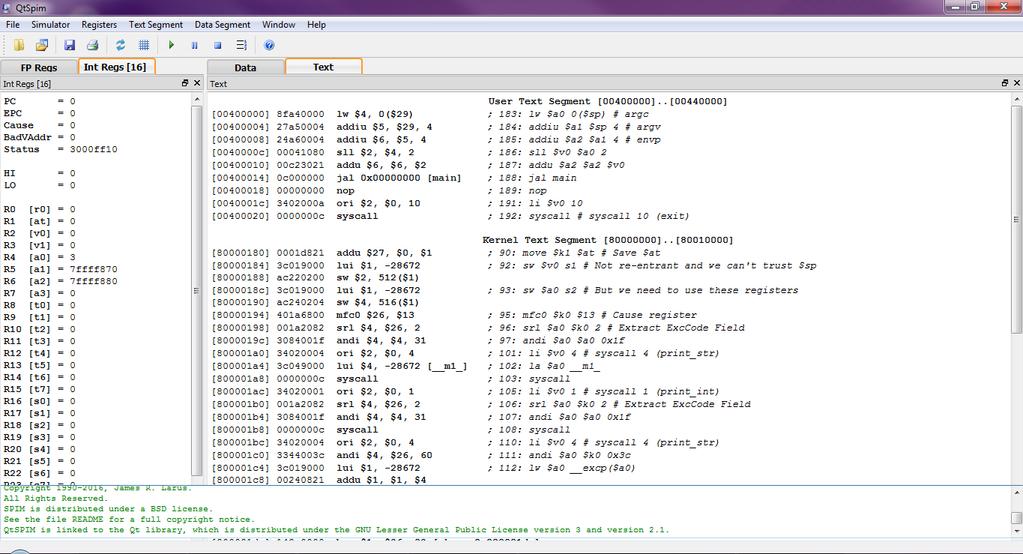Click the Int Regs vertical scrollbar thumb
The image size is (1023, 554).
197,290
